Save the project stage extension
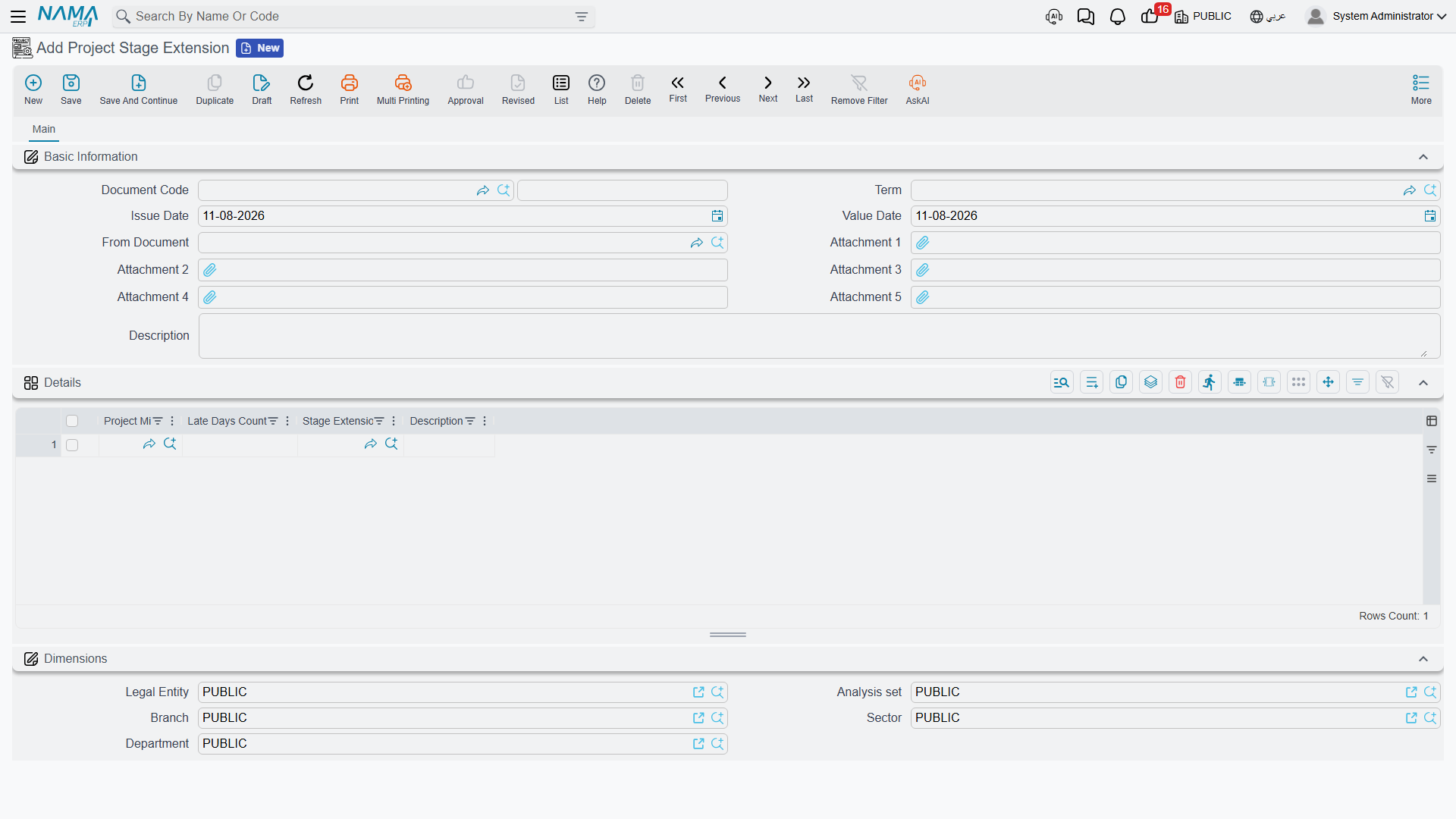 [x=71, y=89]
